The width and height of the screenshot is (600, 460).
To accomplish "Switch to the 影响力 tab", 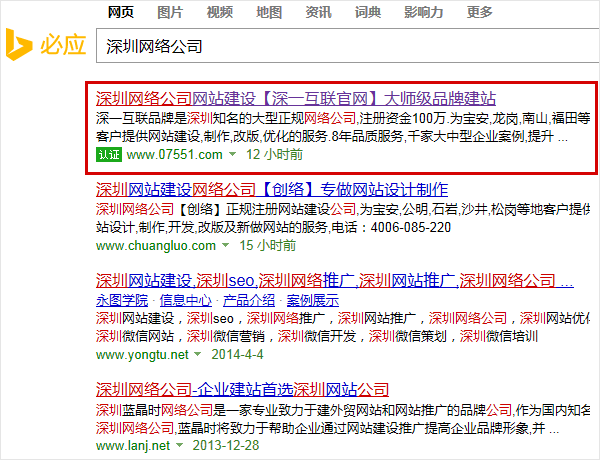I will pos(423,12).
